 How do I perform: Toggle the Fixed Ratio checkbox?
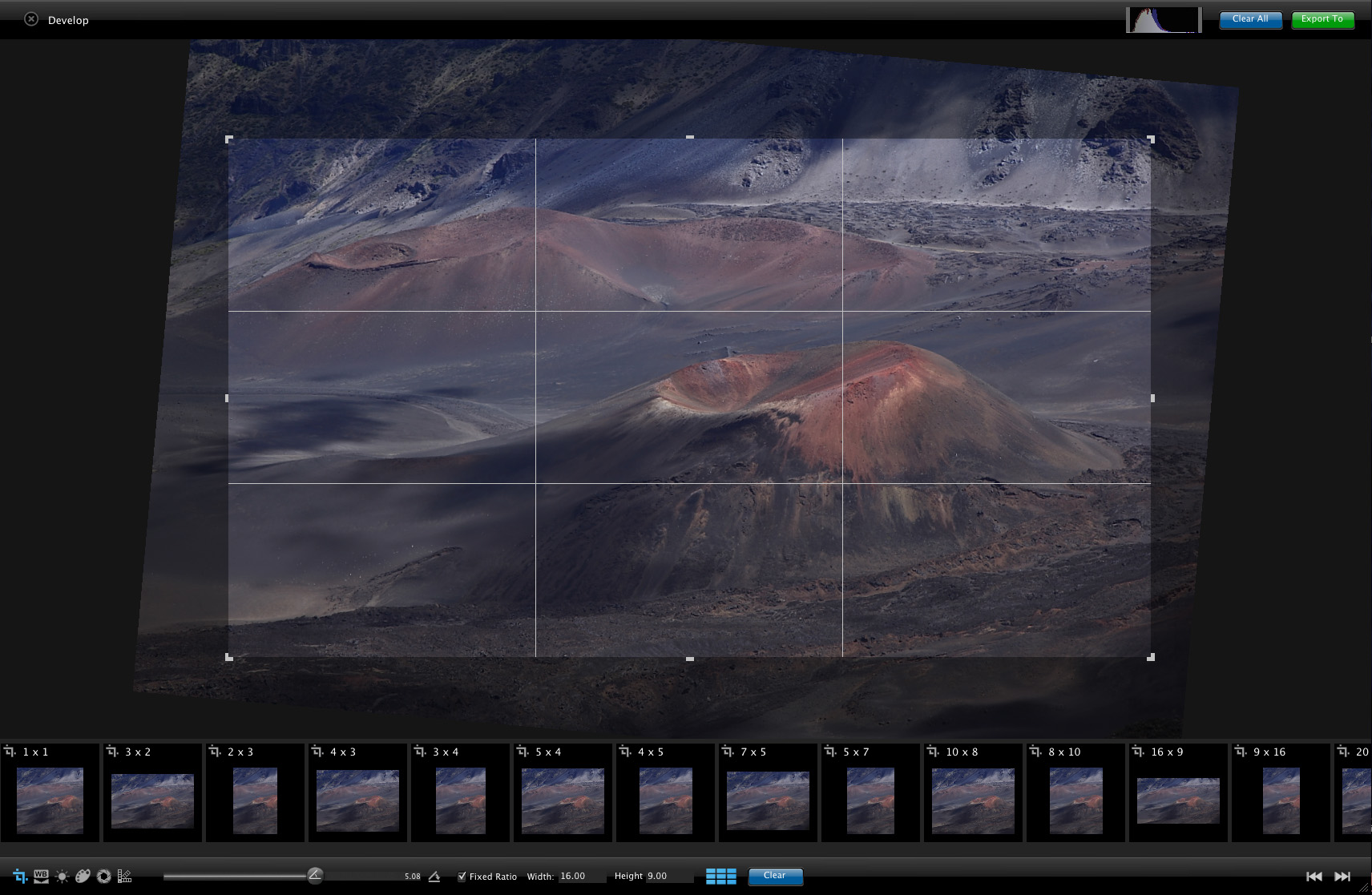462,877
